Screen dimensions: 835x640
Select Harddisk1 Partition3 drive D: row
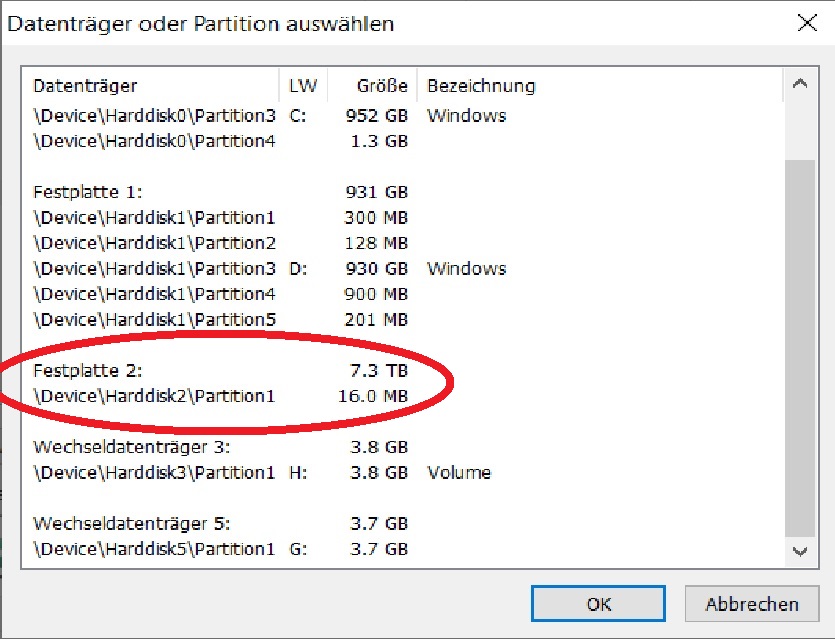pyautogui.click(x=403, y=268)
